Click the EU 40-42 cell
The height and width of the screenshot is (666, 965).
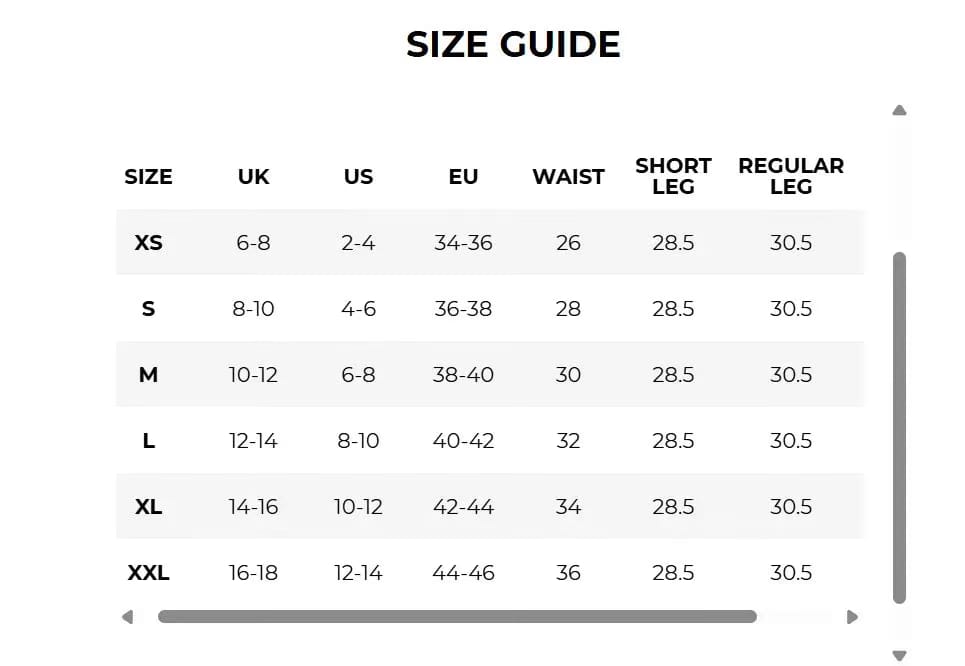[x=463, y=441]
